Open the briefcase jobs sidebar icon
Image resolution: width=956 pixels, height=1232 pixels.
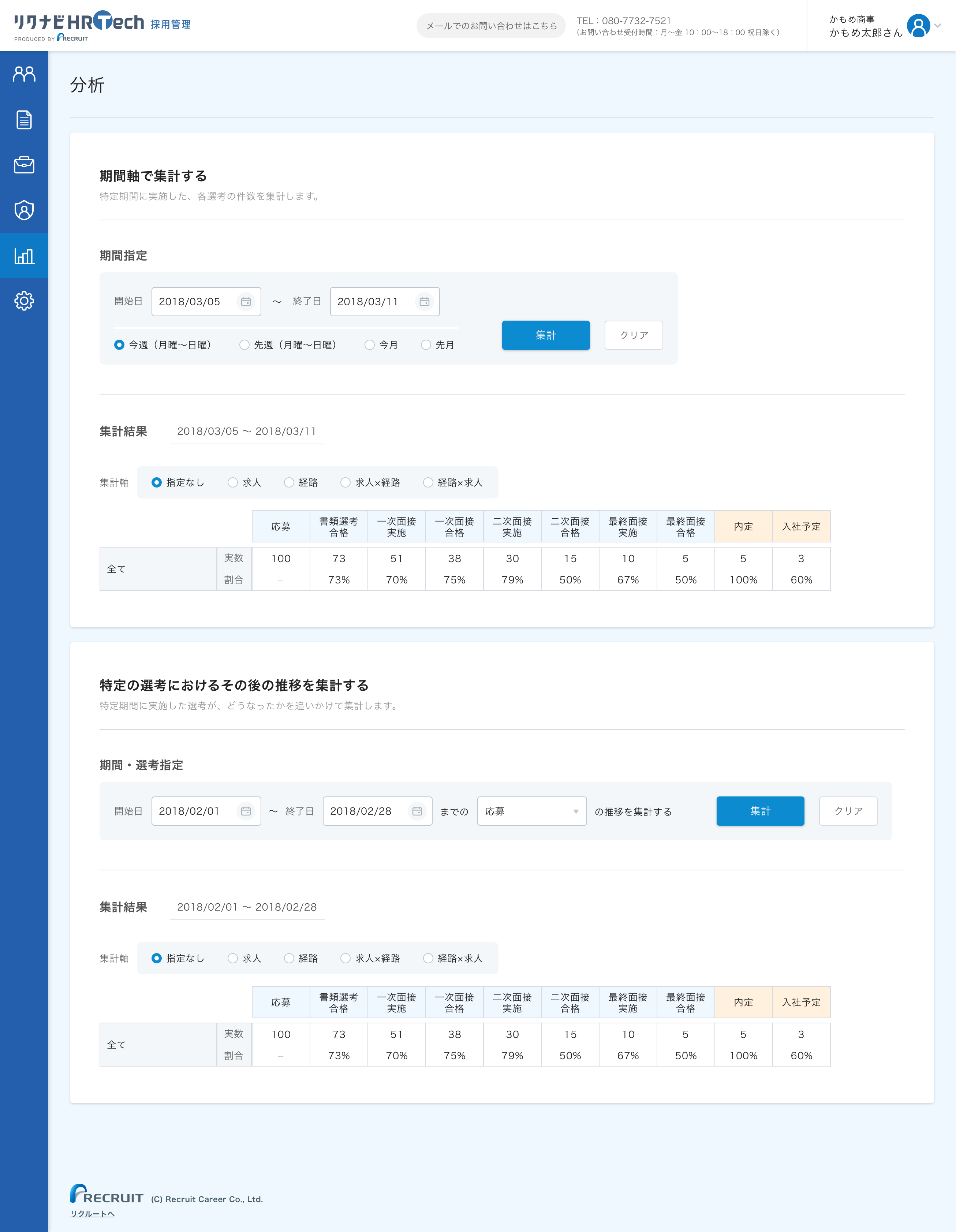coord(24,165)
